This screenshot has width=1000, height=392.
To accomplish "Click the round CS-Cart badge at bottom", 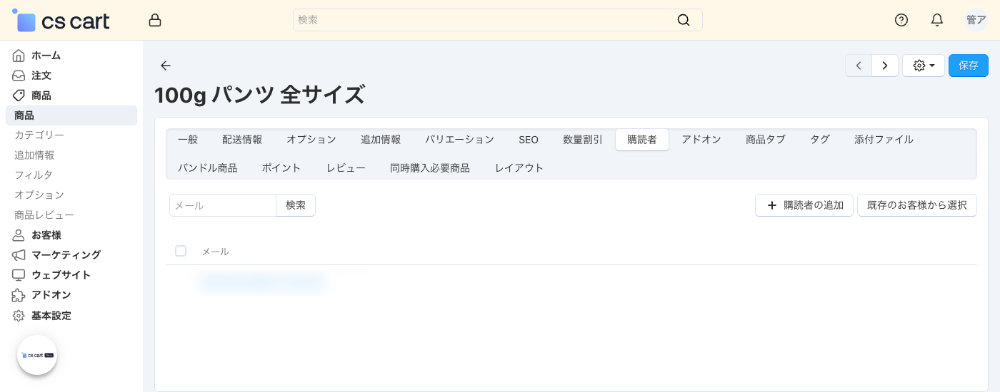I will (37, 355).
